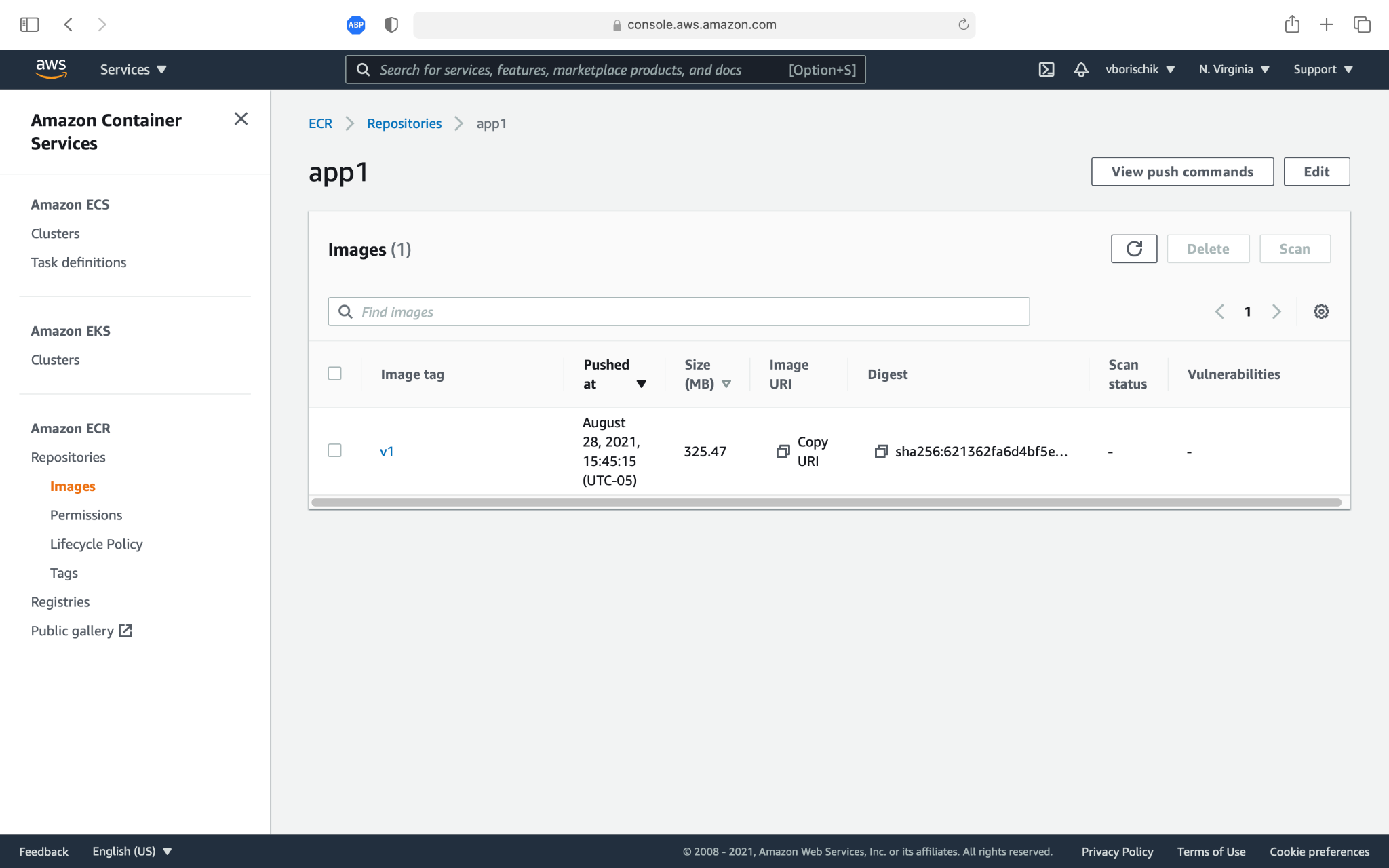Image resolution: width=1389 pixels, height=868 pixels.
Task: Open the v1 image tag link
Action: 387,451
